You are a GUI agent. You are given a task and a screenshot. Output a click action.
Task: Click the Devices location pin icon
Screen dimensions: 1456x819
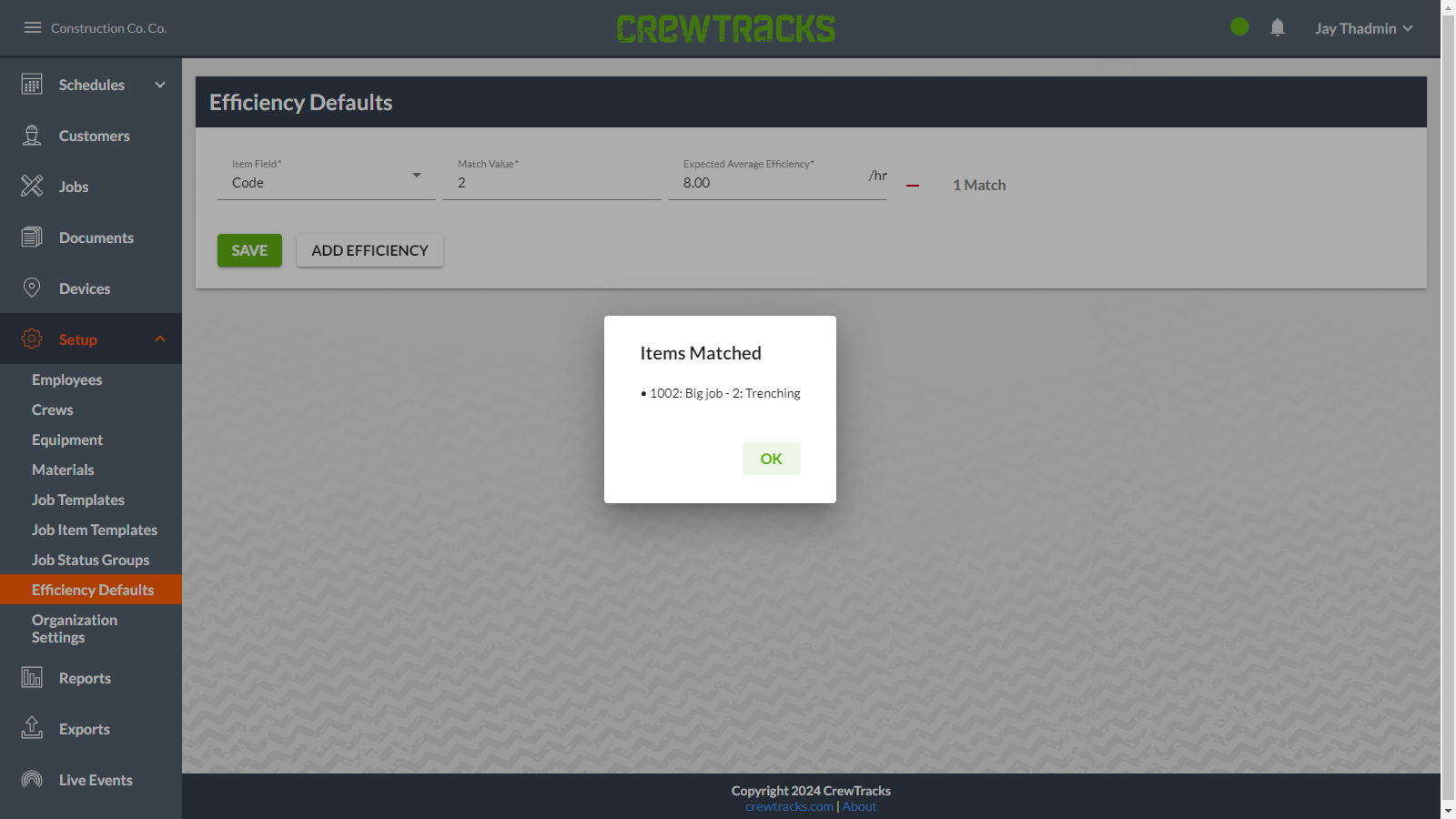point(32,288)
